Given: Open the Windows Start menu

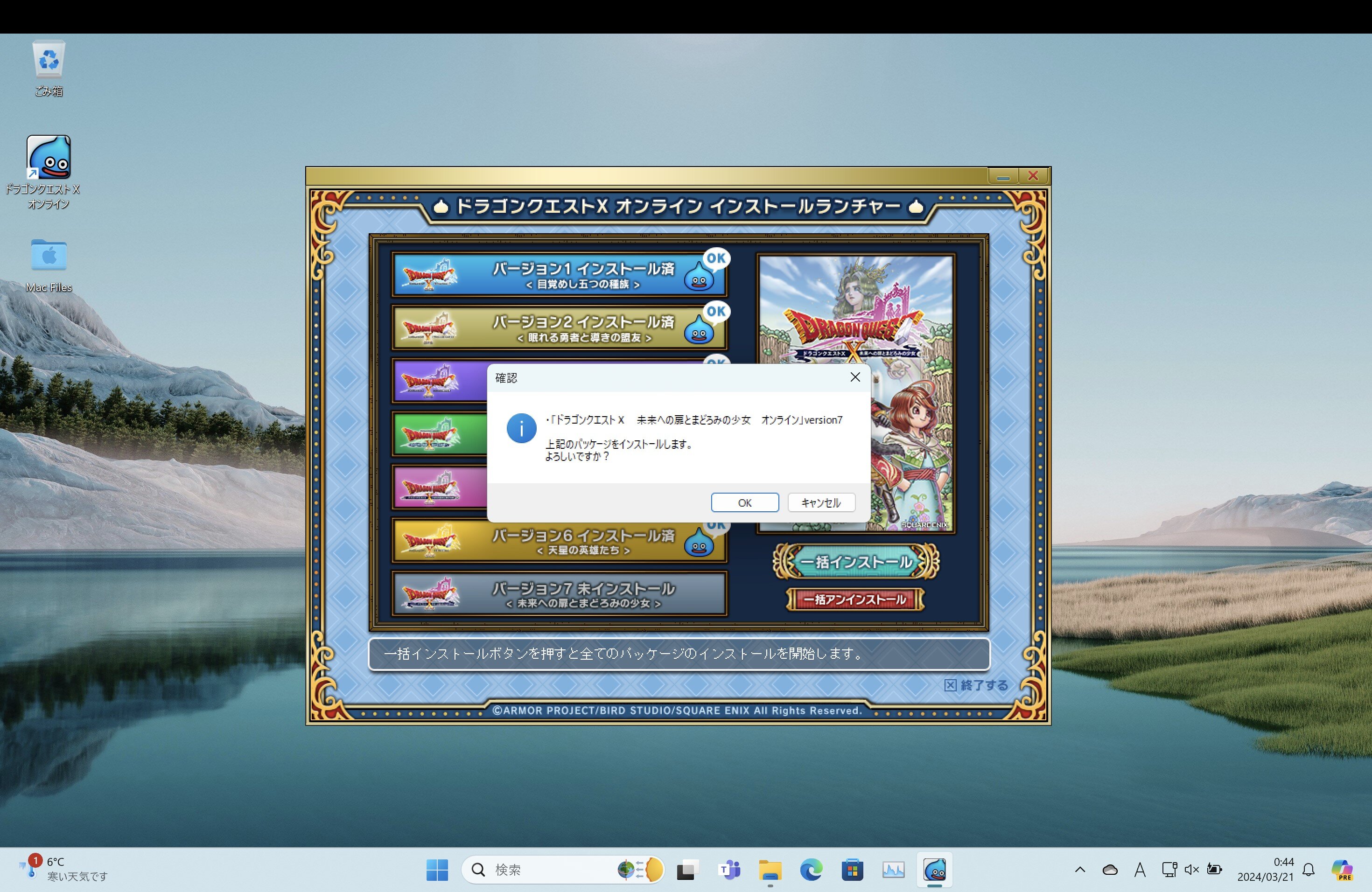Looking at the screenshot, I should (x=437, y=870).
